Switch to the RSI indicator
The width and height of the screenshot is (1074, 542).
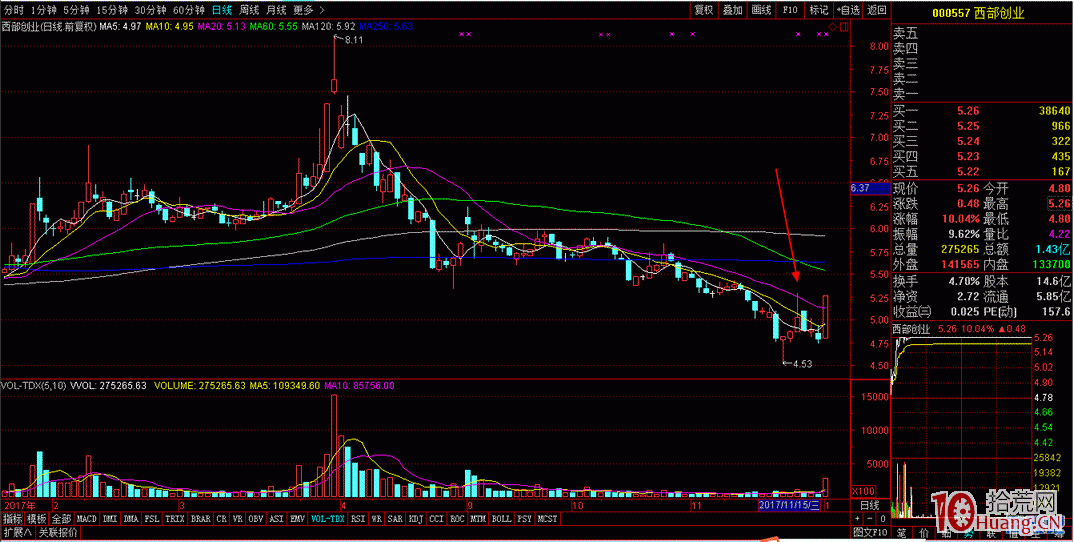pyautogui.click(x=358, y=519)
